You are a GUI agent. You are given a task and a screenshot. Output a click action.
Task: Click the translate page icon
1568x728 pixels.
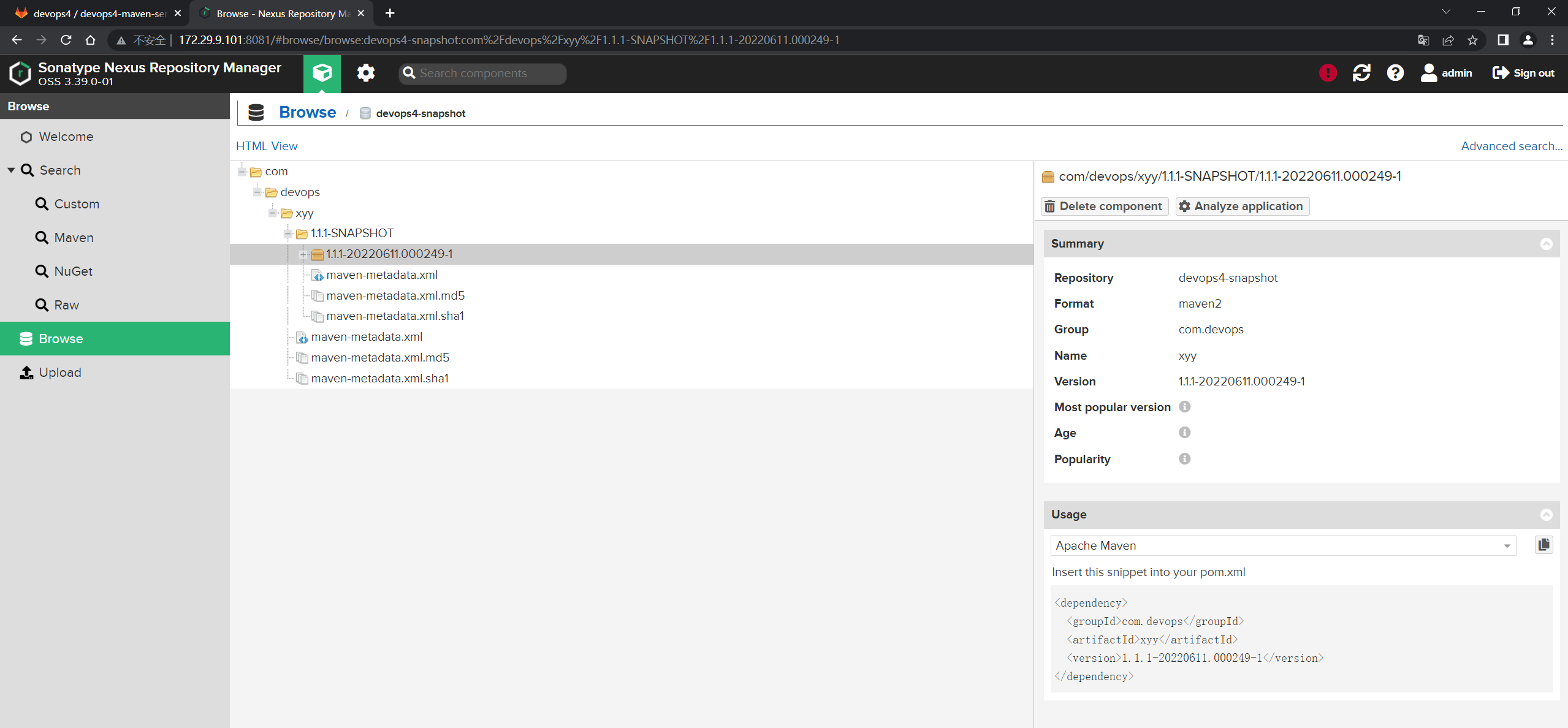click(1423, 40)
